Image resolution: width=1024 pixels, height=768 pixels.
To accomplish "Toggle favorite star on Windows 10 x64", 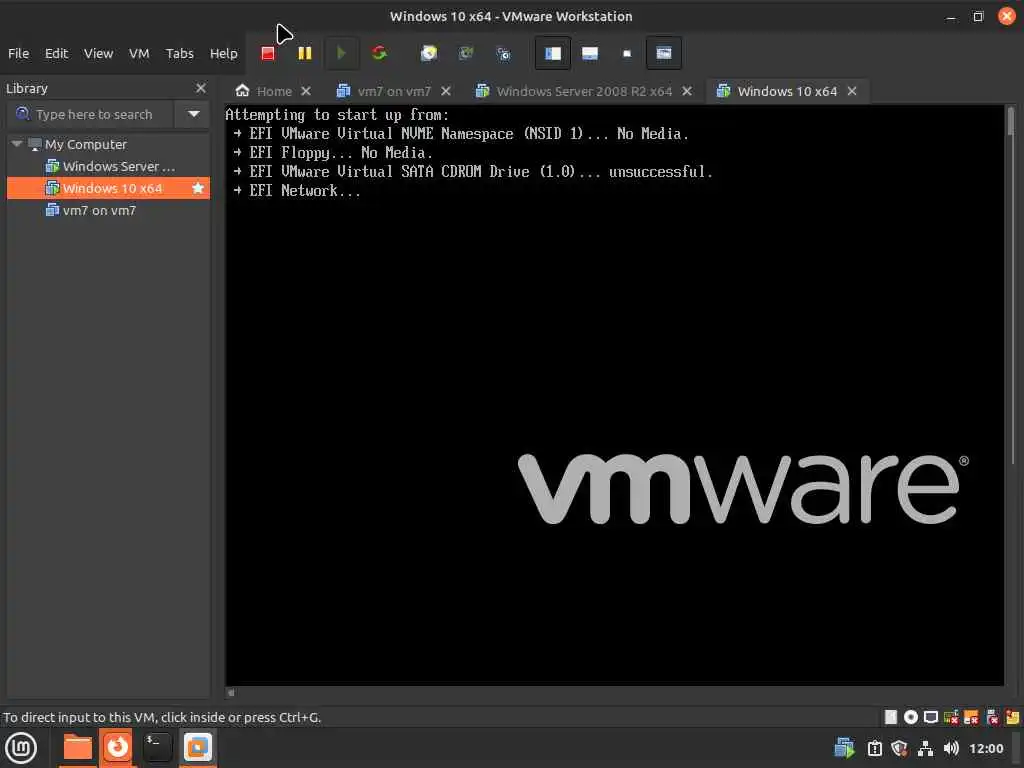I will (x=198, y=189).
